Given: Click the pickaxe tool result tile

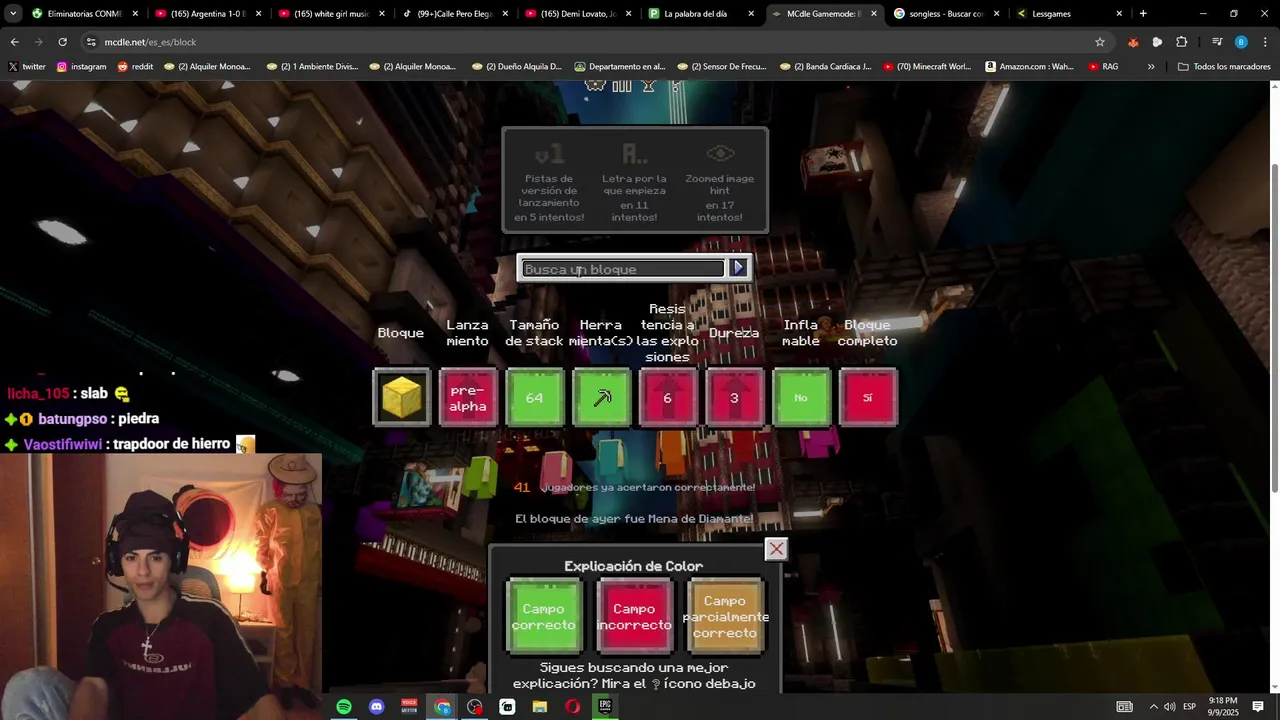Looking at the screenshot, I should 601,397.
